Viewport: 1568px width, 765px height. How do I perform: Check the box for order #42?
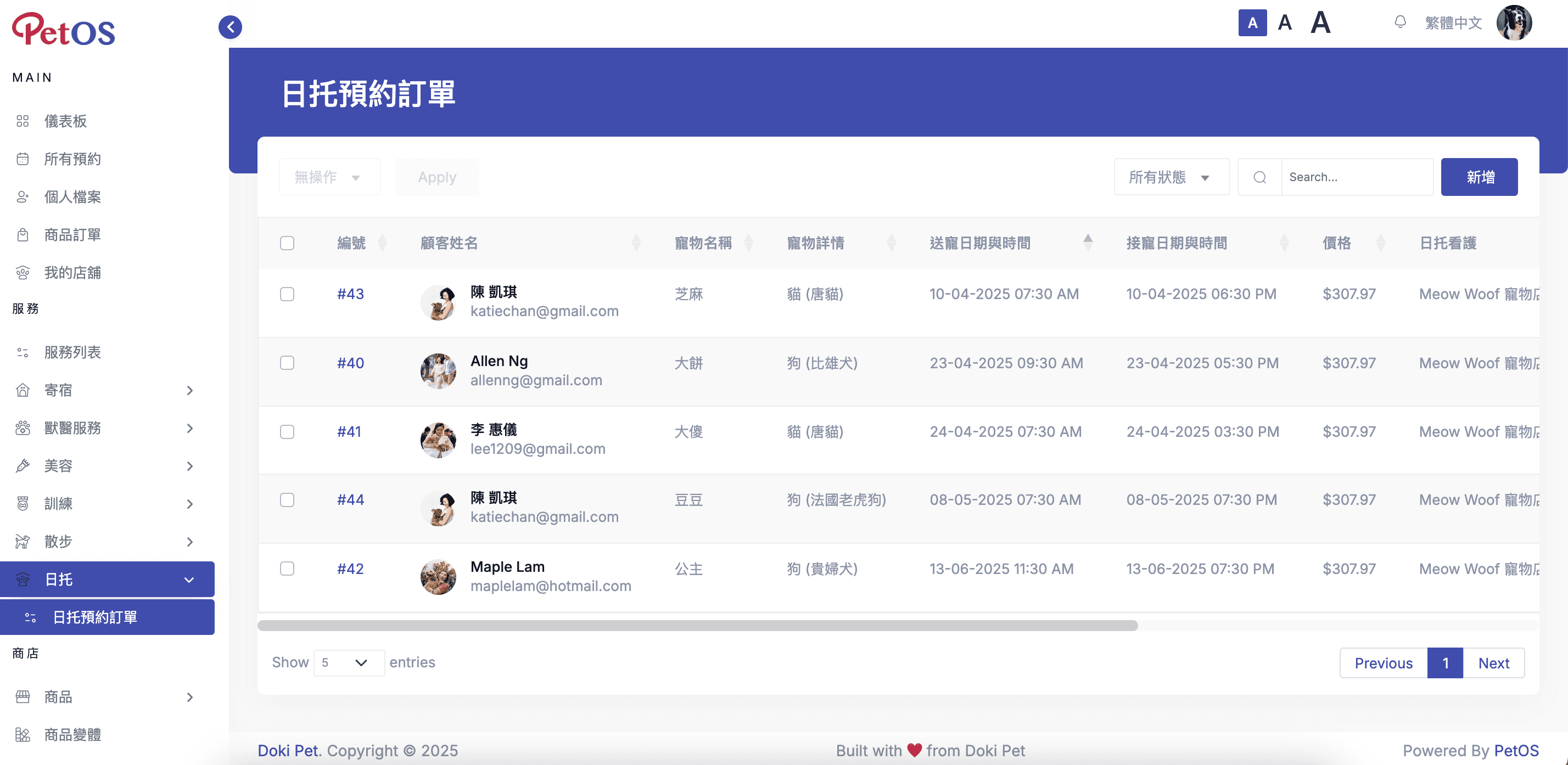[287, 569]
